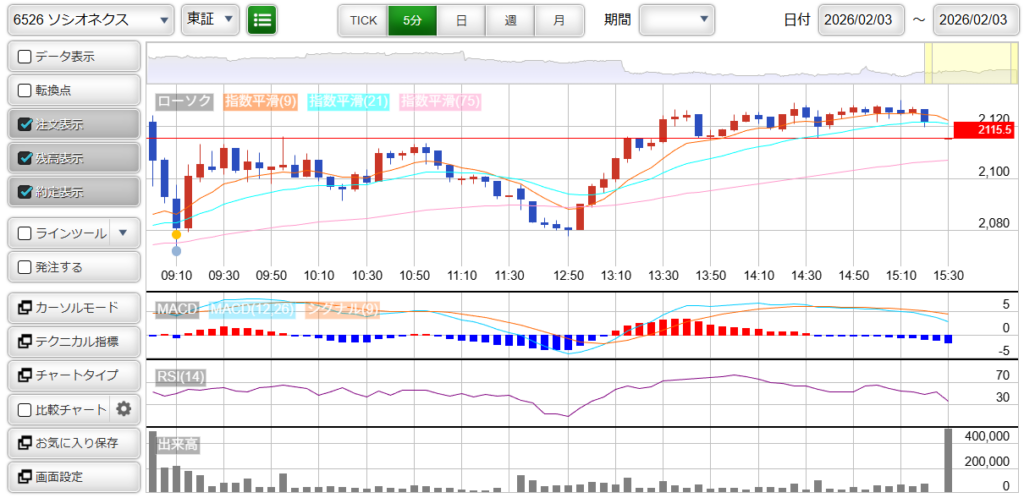The height and width of the screenshot is (498, 1024).
Task: Click the start date field 2026/02/03
Action: coord(861,19)
